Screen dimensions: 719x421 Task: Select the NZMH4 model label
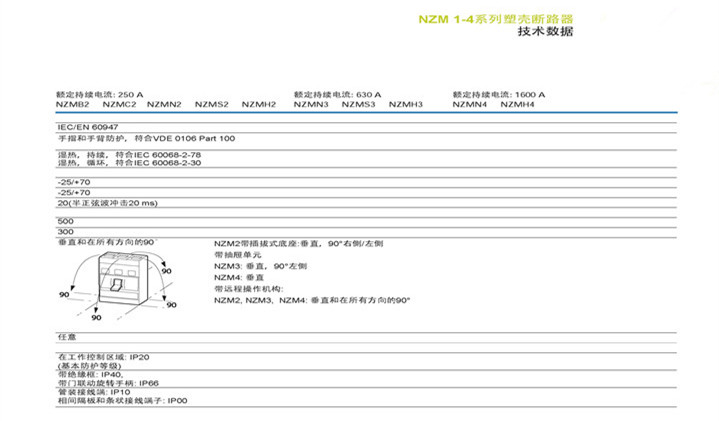(517, 104)
